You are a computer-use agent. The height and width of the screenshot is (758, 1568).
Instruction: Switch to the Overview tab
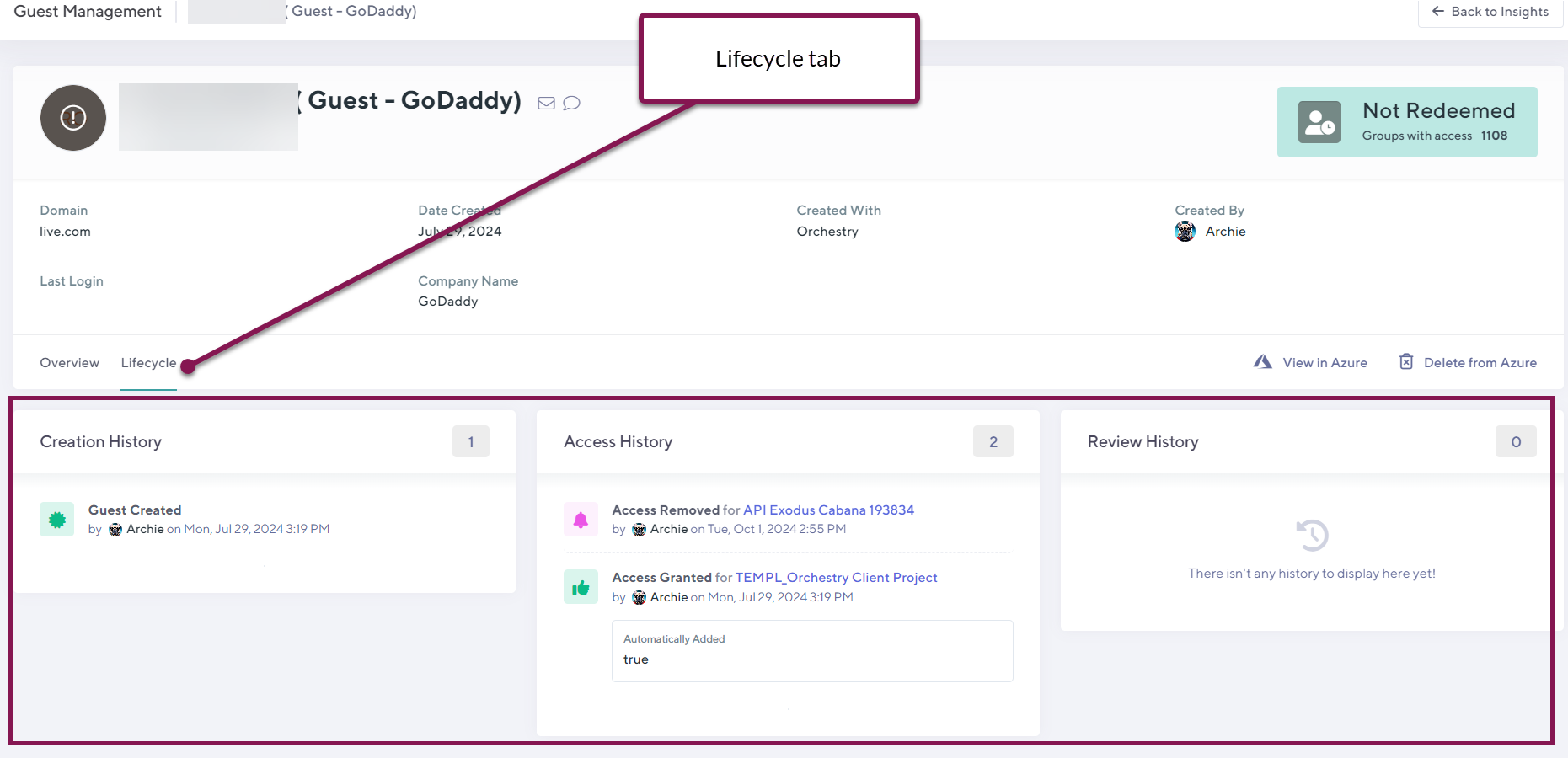point(69,363)
